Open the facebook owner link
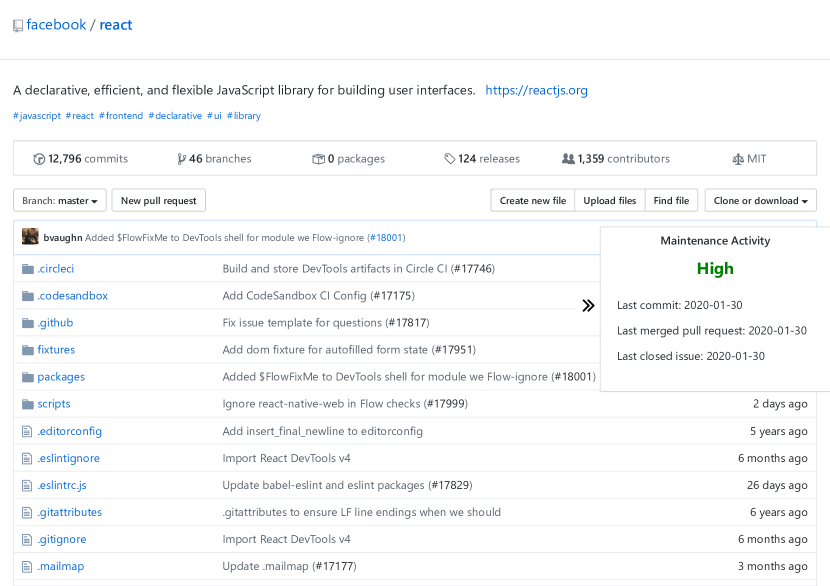Image resolution: width=830 pixels, height=586 pixels. (56, 25)
